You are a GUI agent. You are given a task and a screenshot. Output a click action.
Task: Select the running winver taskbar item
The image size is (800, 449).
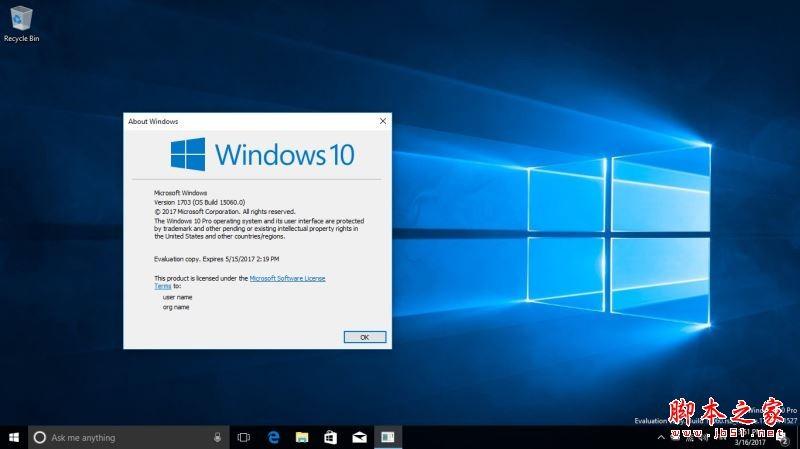(x=388, y=437)
